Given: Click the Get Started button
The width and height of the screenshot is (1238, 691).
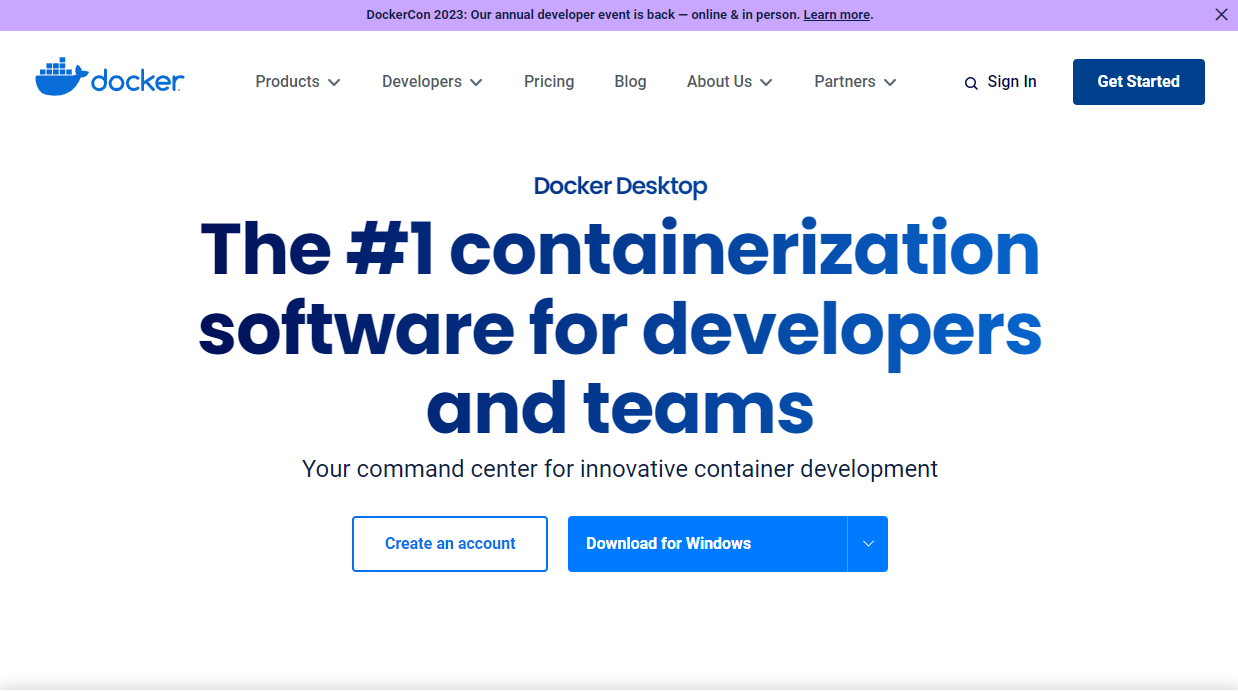Looking at the screenshot, I should click(1139, 82).
